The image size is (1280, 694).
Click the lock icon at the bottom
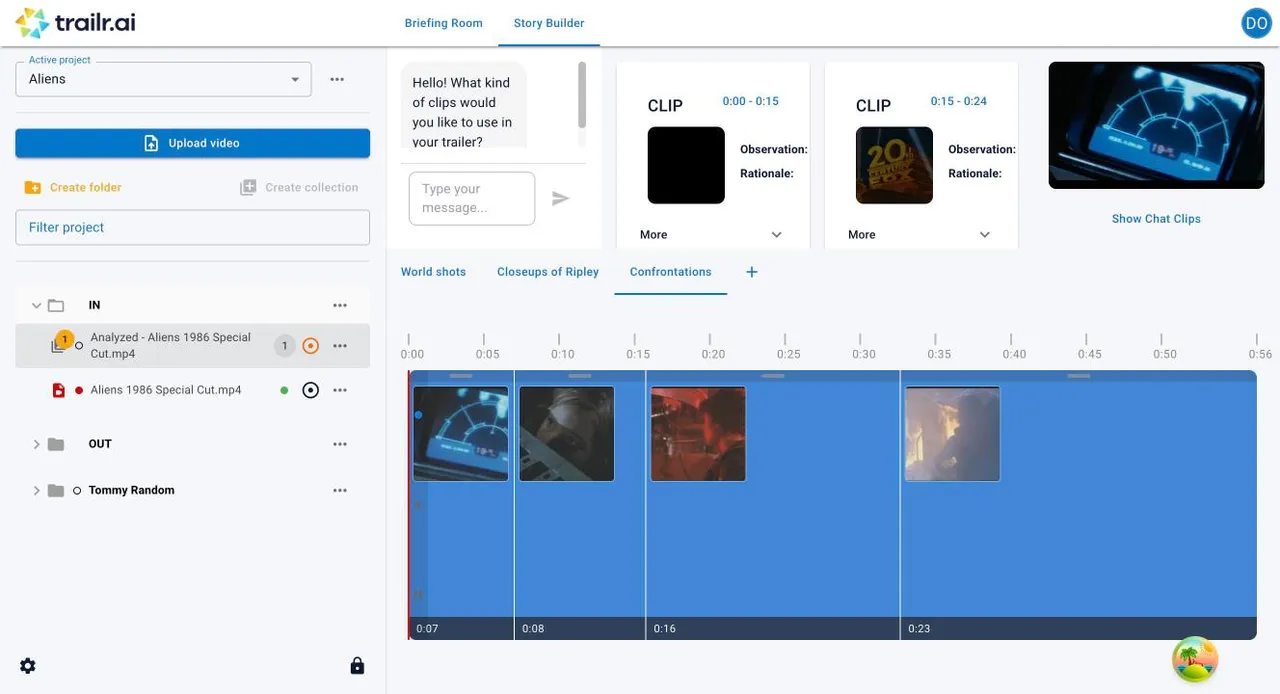[x=357, y=666]
